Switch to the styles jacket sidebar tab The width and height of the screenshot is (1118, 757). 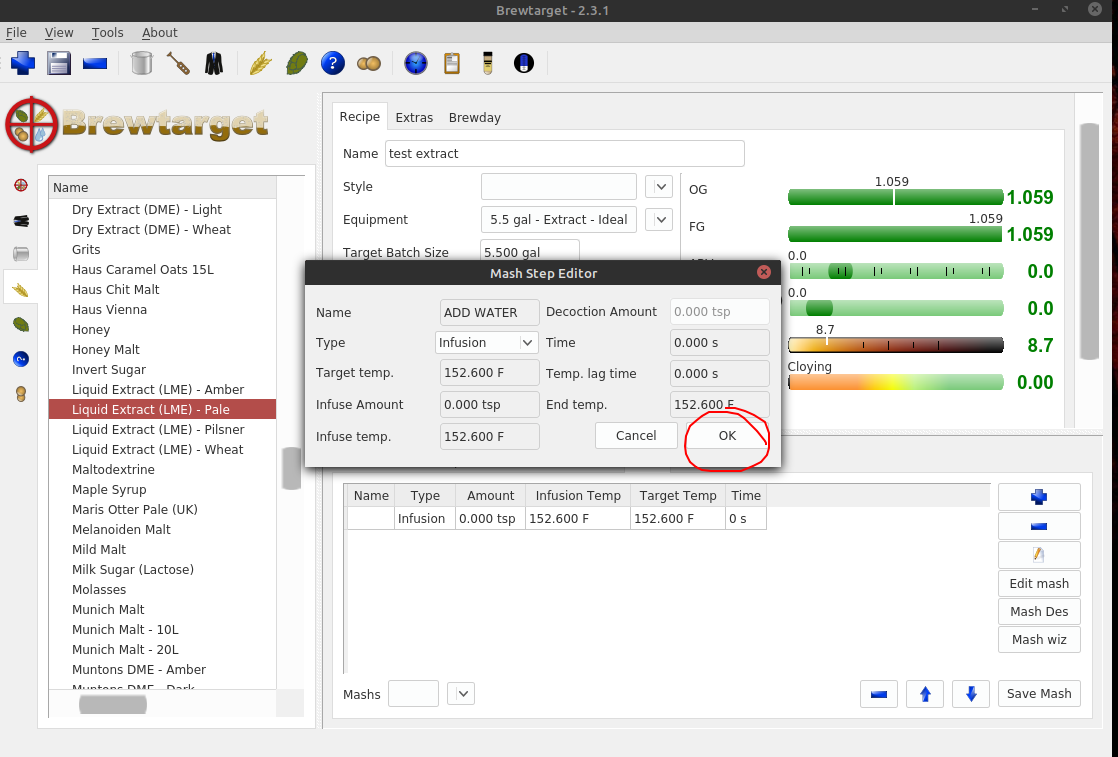click(21, 221)
